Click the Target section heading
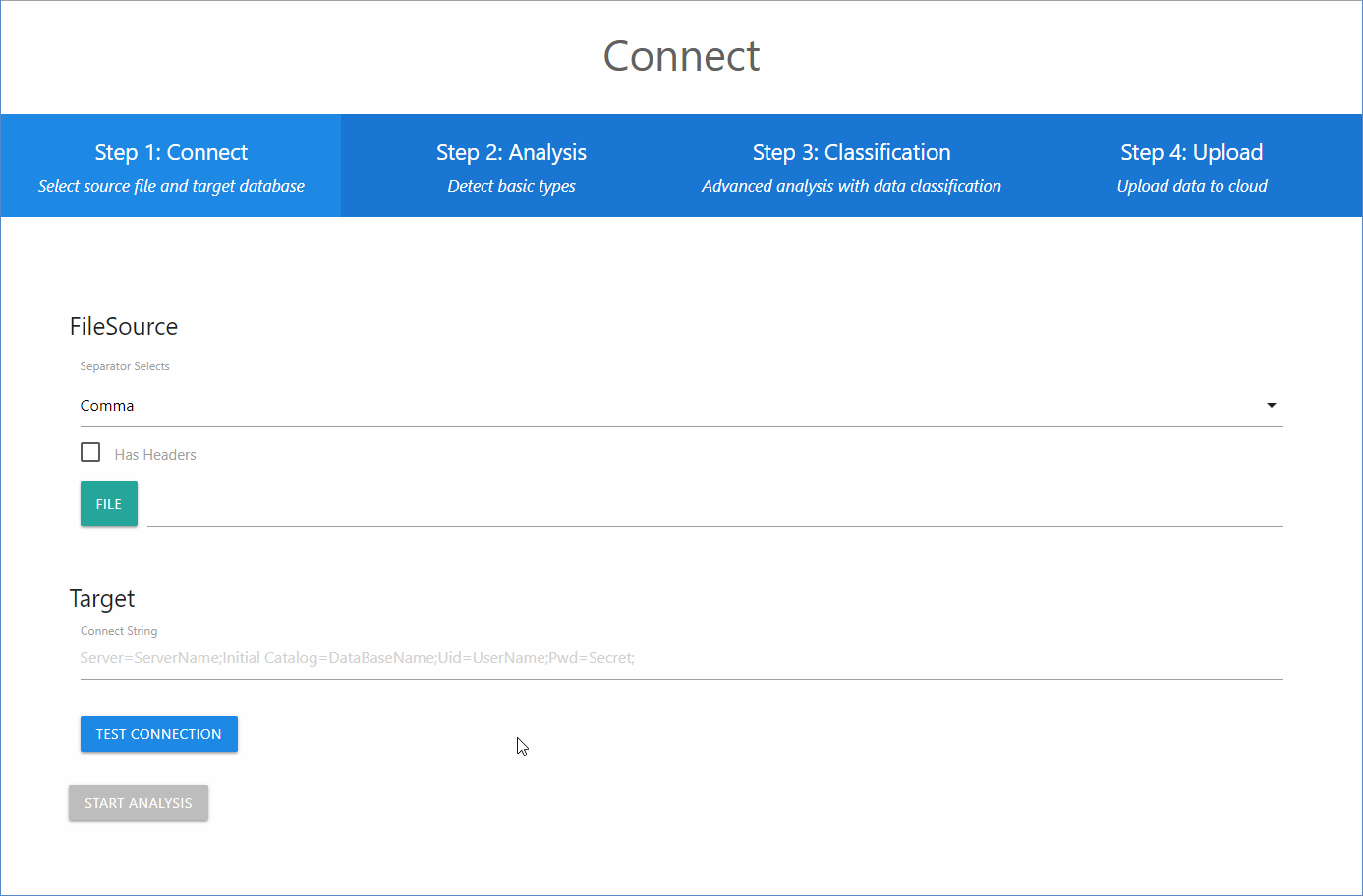This screenshot has width=1363, height=896. [102, 599]
